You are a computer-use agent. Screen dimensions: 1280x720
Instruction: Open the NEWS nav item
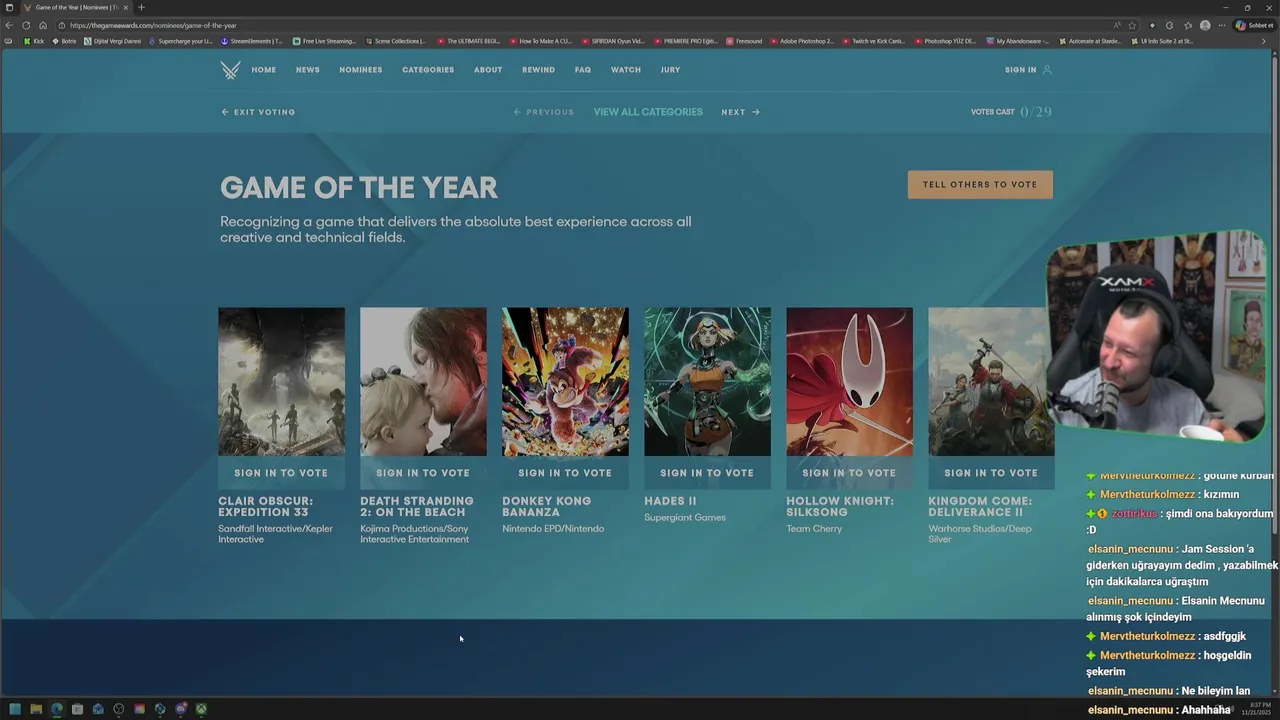point(308,70)
